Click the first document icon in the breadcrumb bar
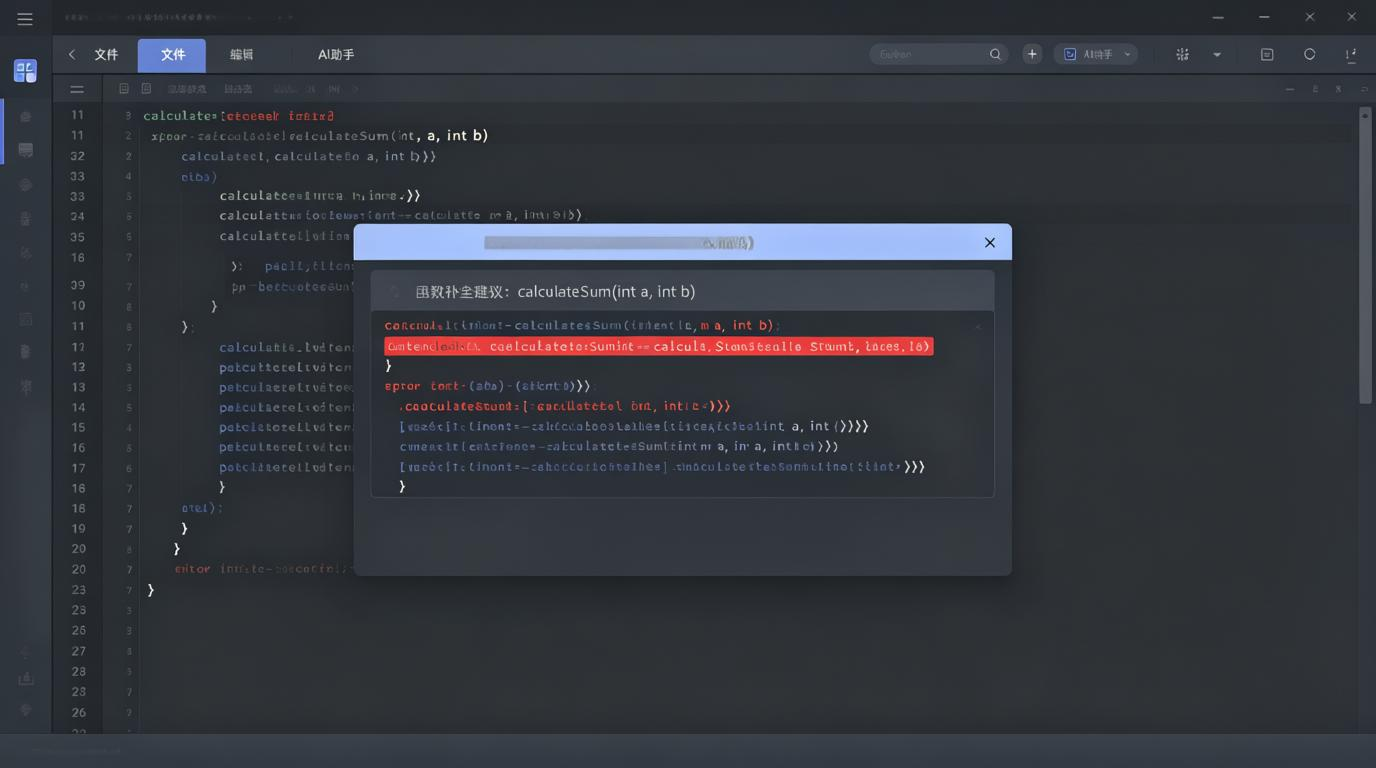Screen dimensions: 1376x768 coord(124,89)
